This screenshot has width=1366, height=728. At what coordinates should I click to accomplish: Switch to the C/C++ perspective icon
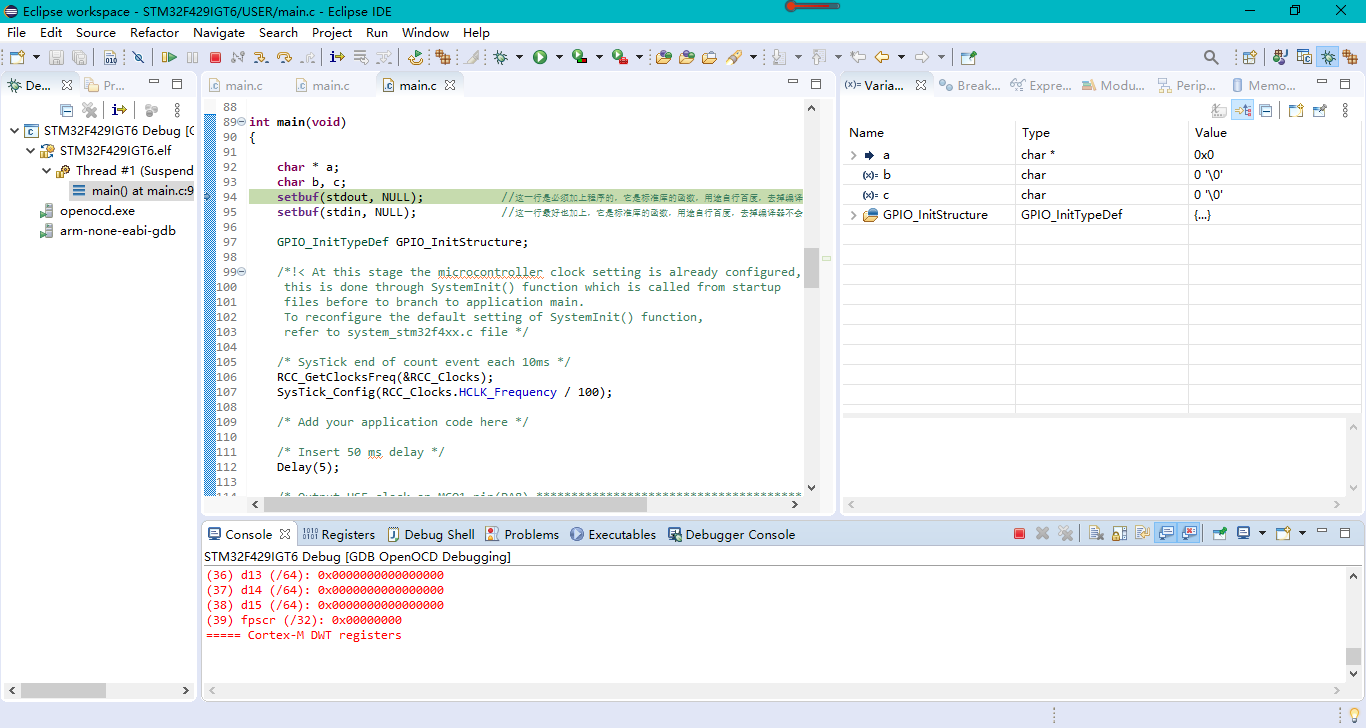point(1304,57)
